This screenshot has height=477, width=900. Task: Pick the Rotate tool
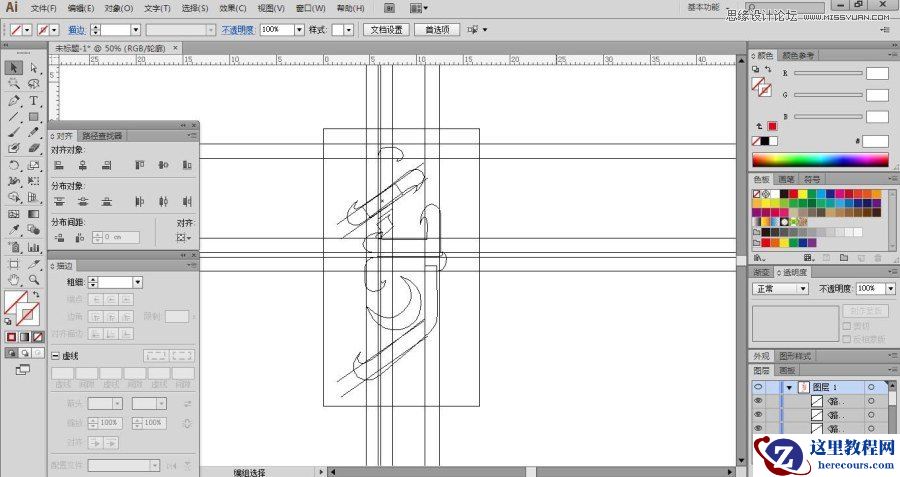click(14, 165)
